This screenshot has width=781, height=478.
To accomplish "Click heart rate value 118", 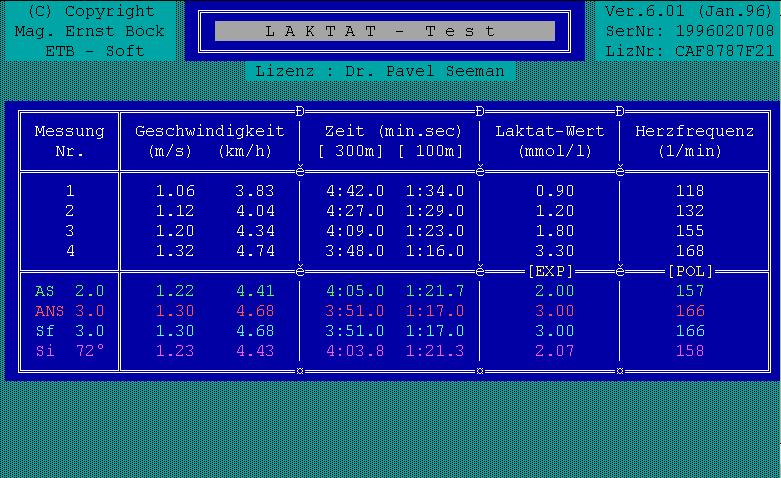I will tap(690, 191).
